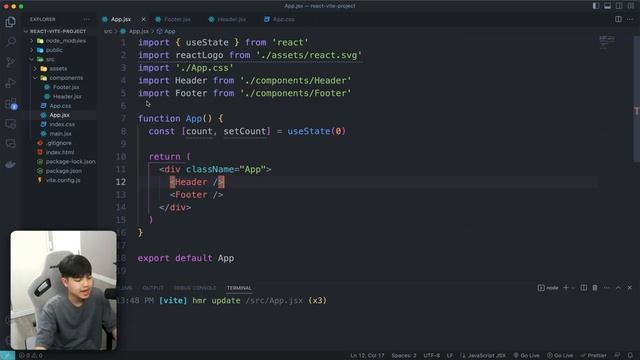Collapse the components folder
This screenshot has width=640, height=360.
pyautogui.click(x=59, y=78)
